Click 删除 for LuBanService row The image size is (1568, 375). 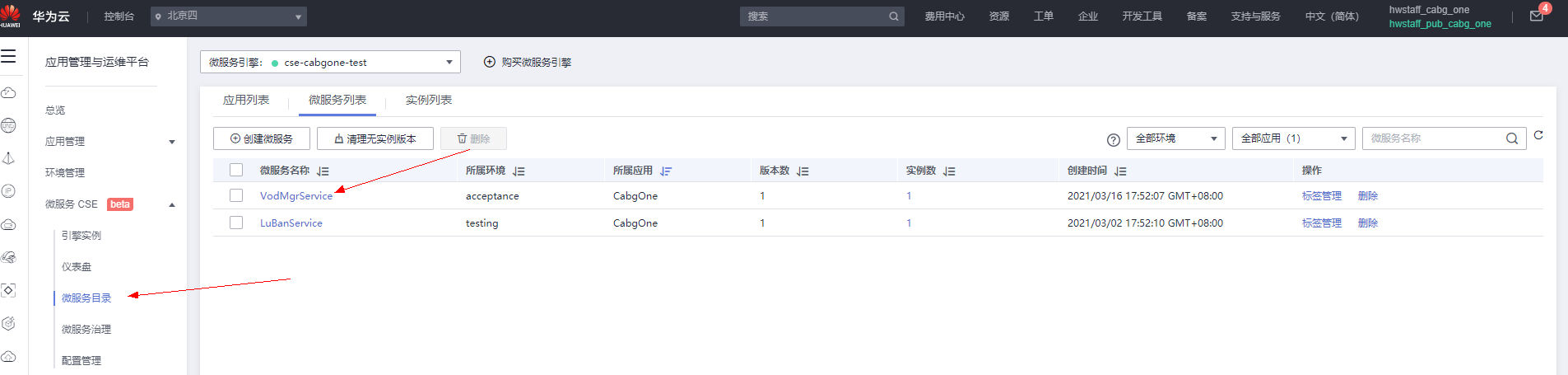pos(1368,223)
